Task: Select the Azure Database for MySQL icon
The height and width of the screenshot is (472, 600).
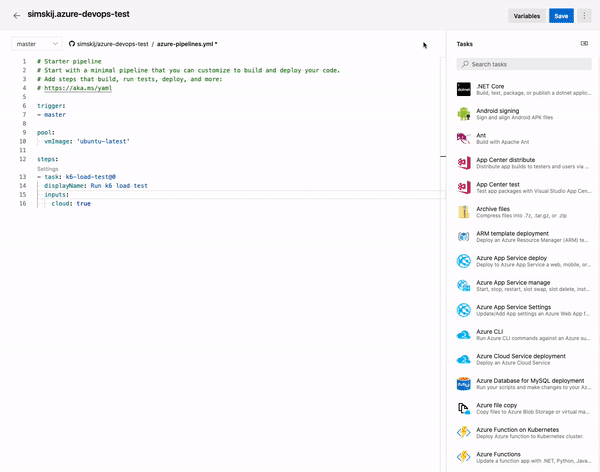Action: tap(464, 384)
